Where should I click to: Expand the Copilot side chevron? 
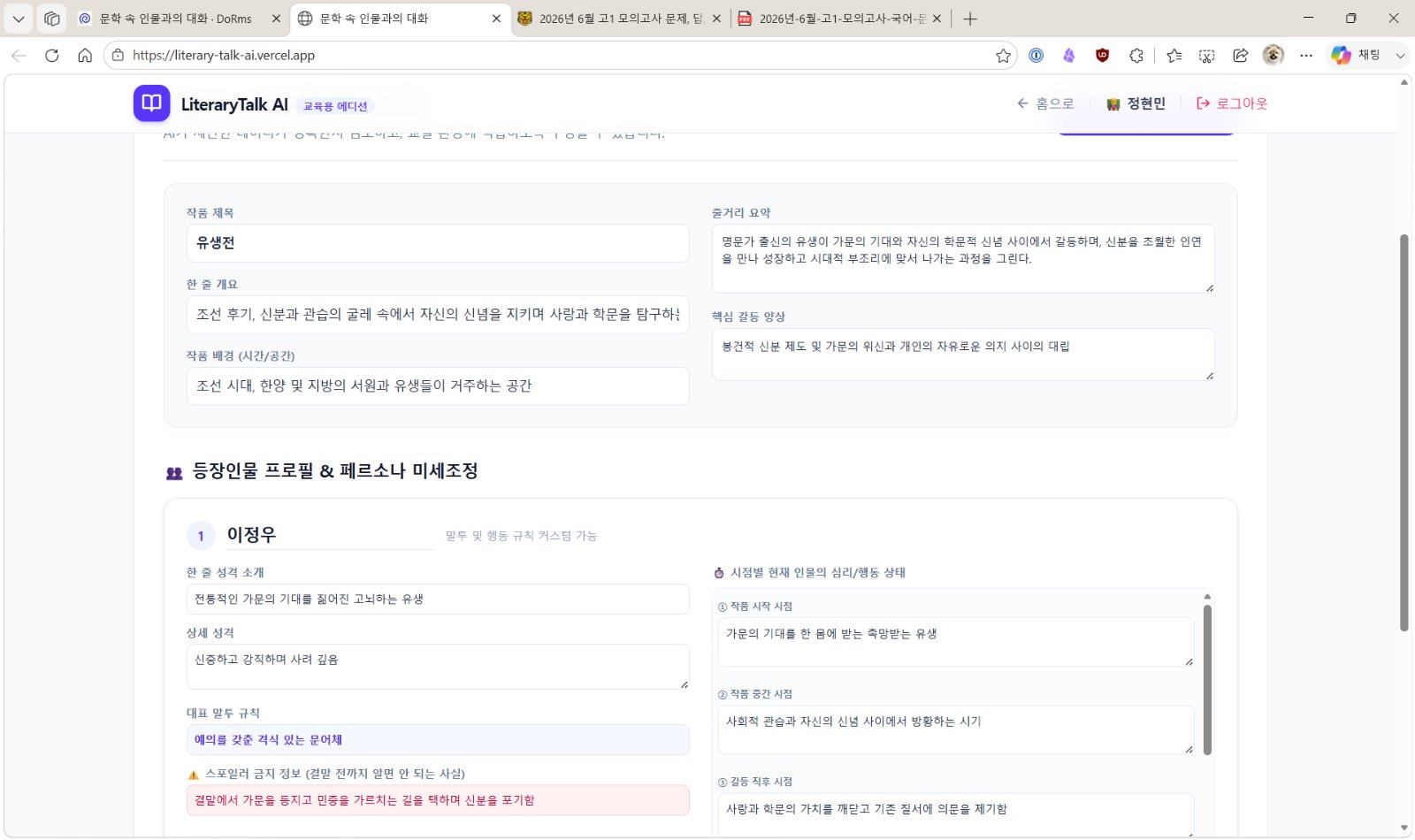tap(1400, 56)
